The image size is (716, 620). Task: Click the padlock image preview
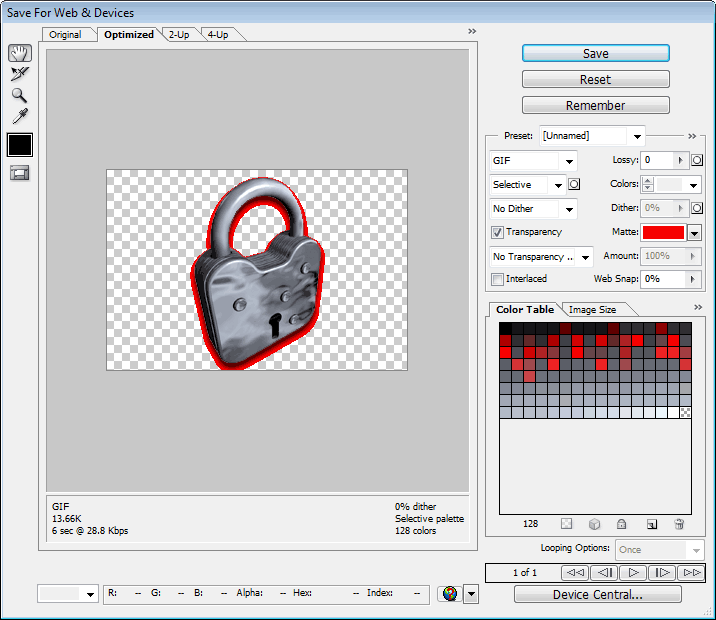pos(257,272)
